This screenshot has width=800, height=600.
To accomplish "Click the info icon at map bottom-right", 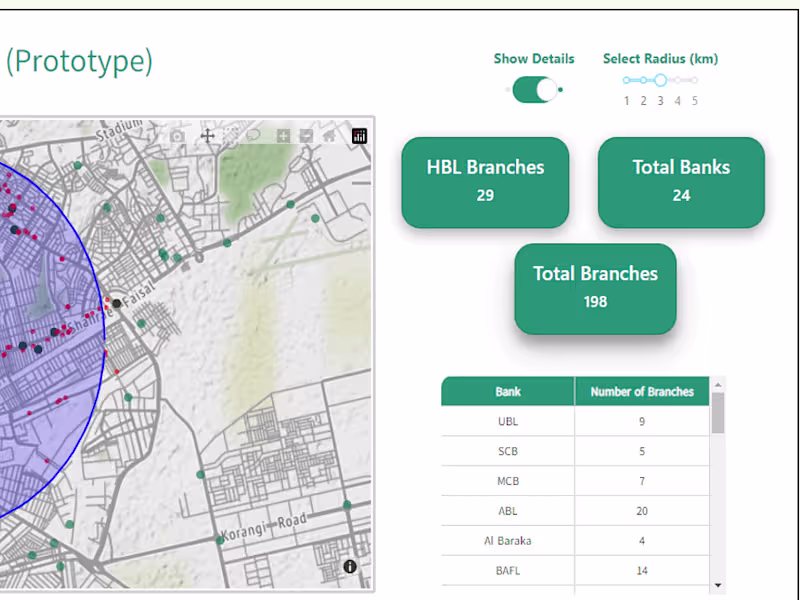I will pyautogui.click(x=350, y=567).
